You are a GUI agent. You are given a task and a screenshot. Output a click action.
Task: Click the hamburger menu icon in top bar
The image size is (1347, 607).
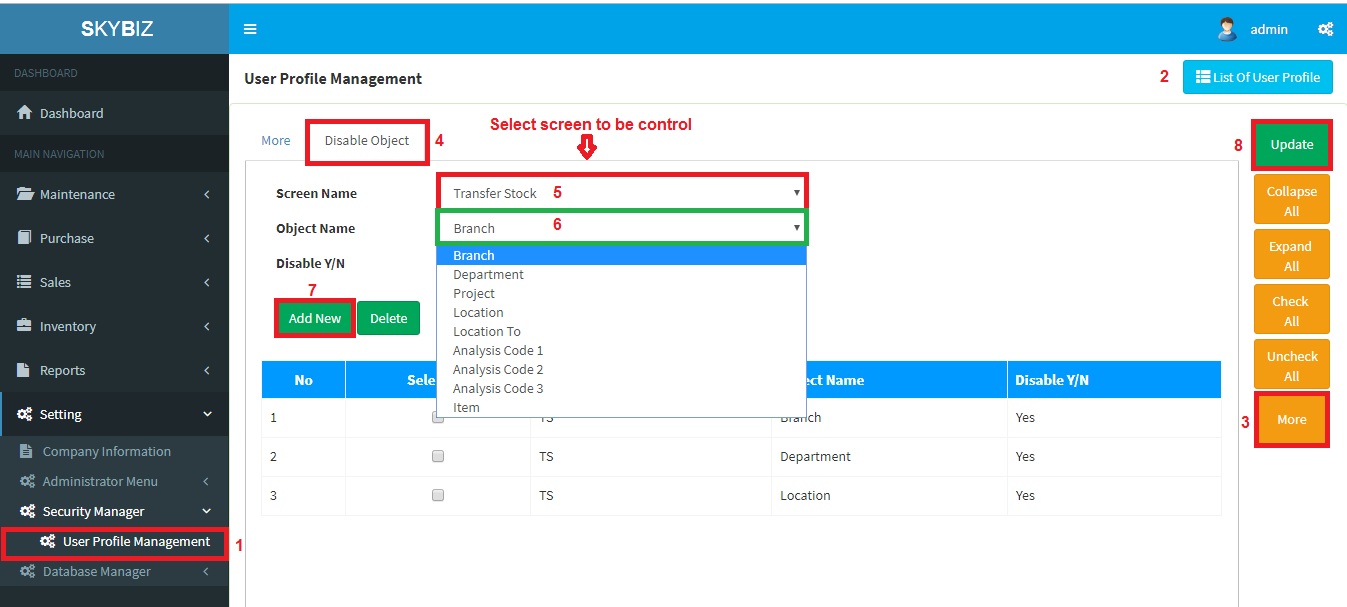250,29
